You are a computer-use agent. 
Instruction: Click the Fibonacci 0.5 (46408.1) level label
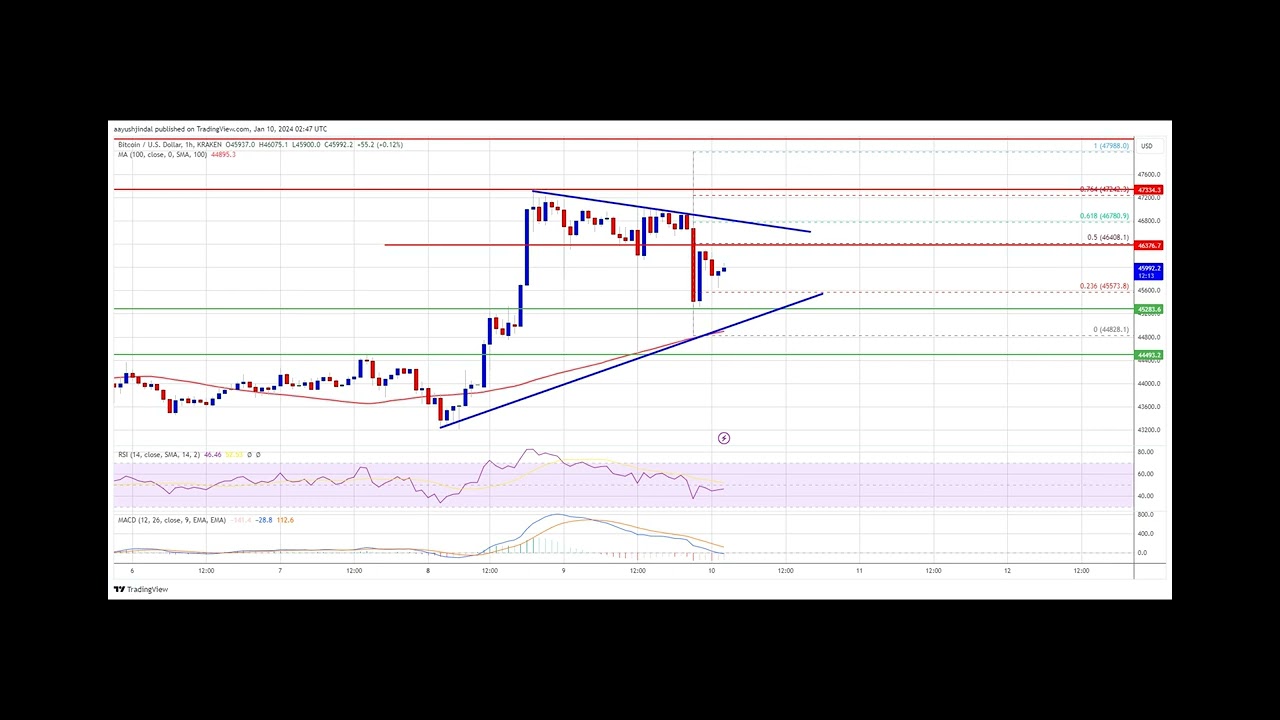tap(1108, 238)
